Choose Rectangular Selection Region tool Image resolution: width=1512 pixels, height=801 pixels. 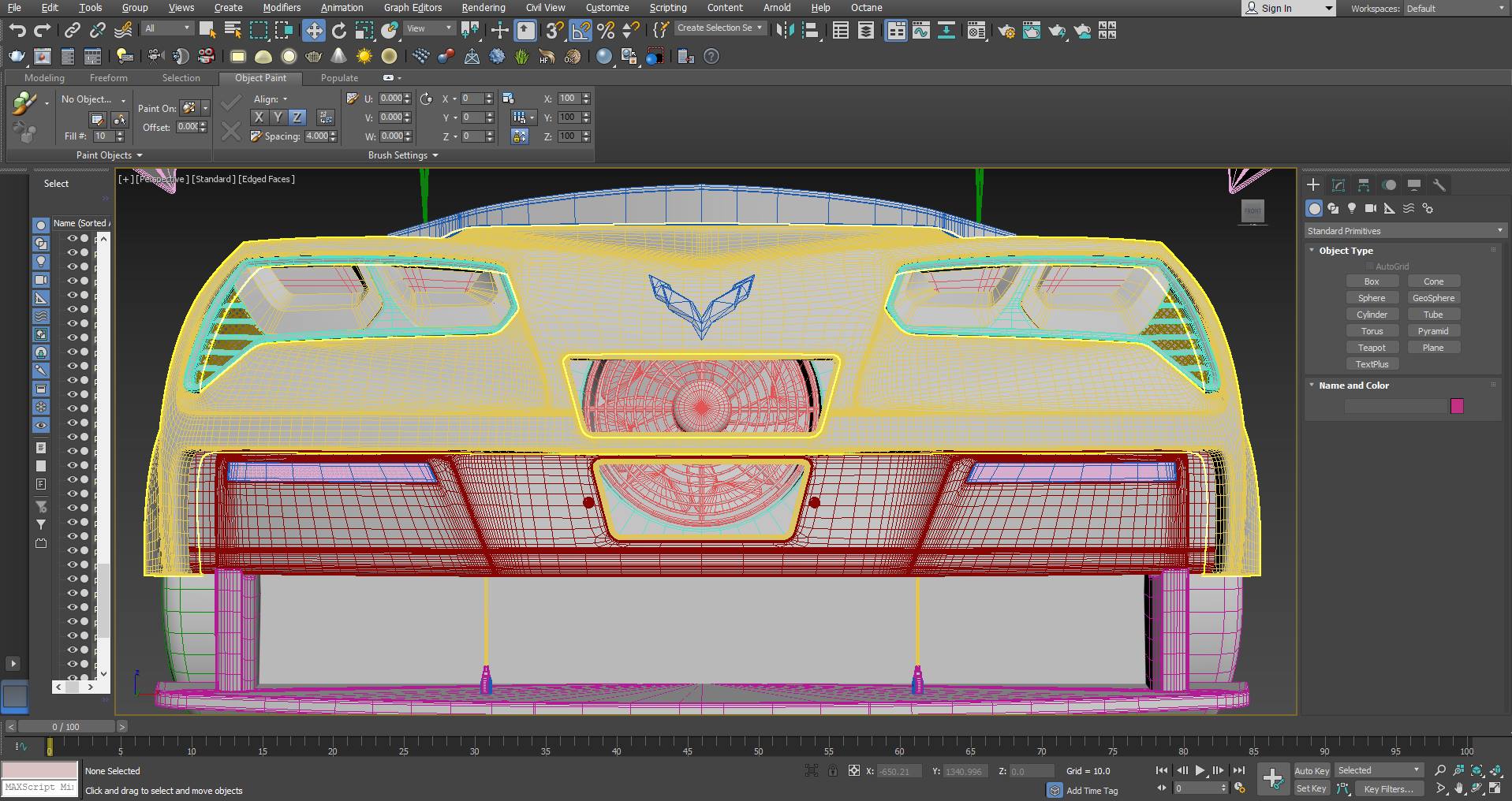coord(259,31)
